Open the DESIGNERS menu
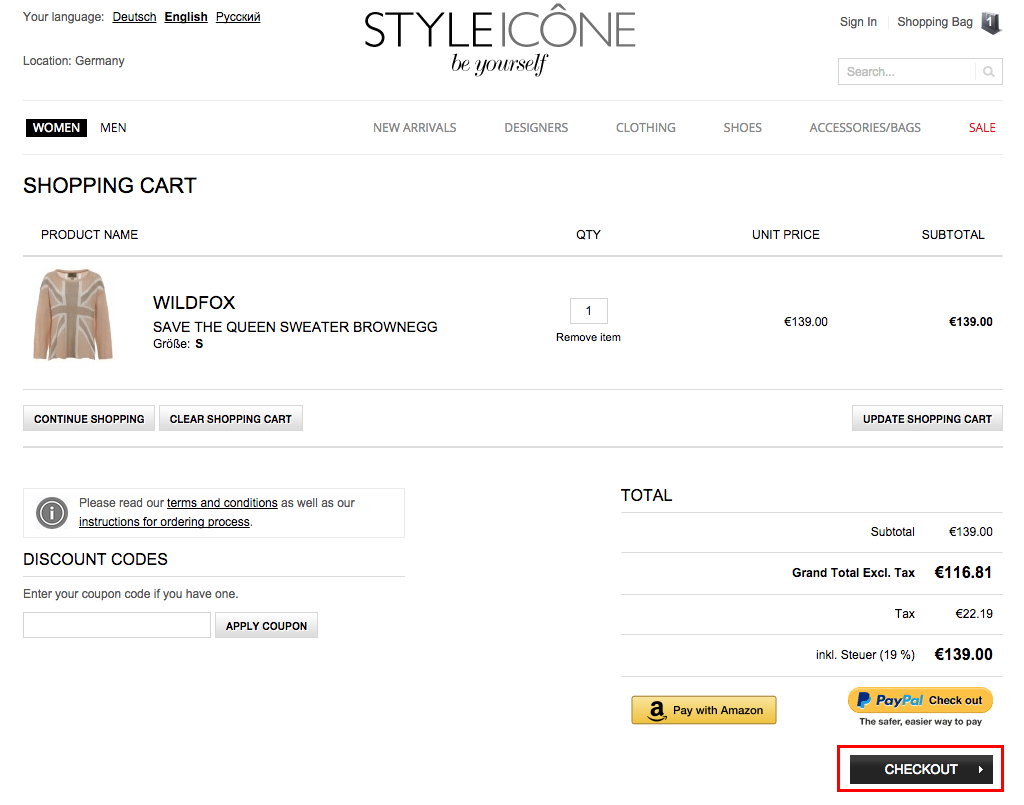Viewport: 1024px width, 805px height. (536, 128)
